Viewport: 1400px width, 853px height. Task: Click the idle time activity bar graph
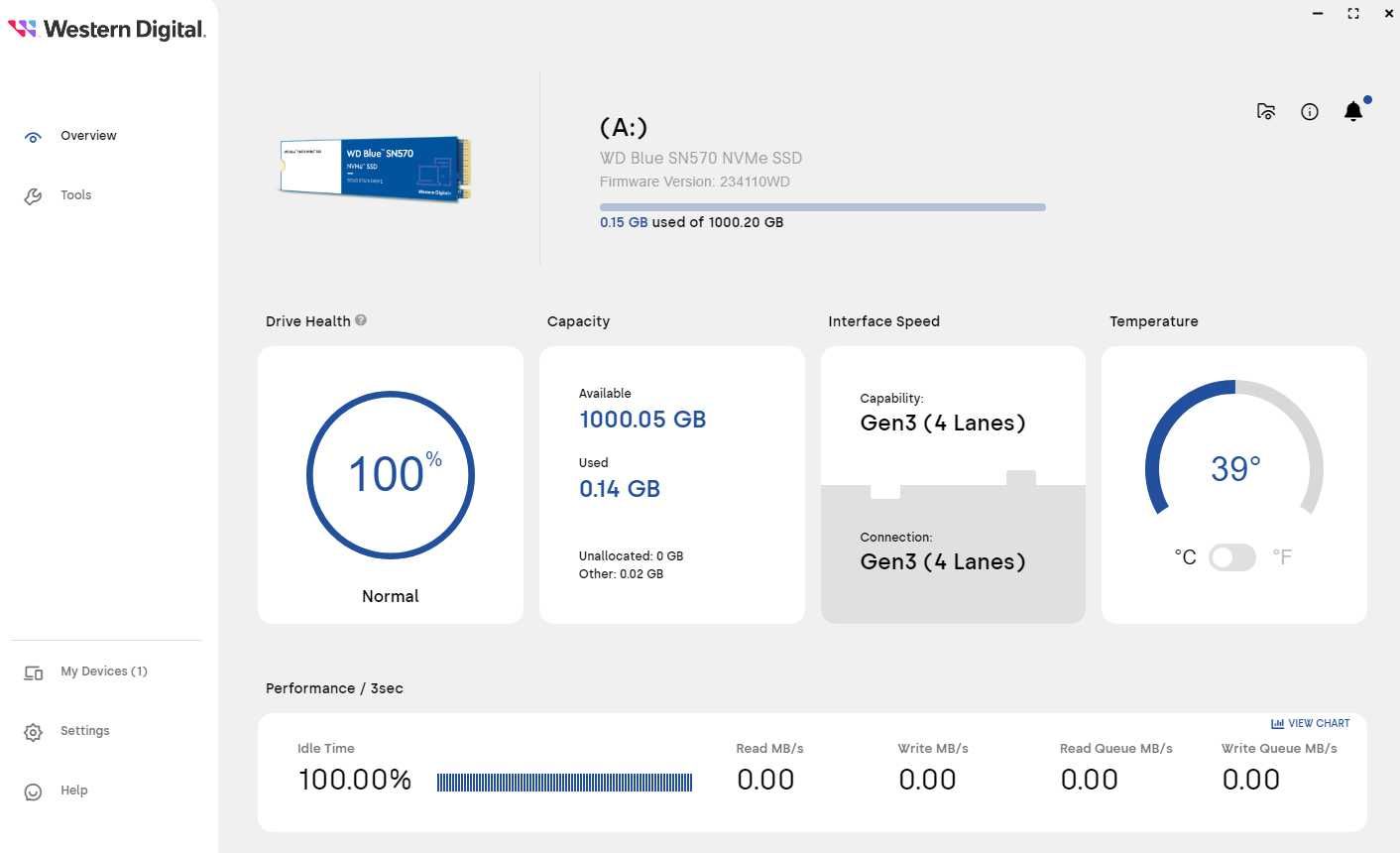pos(564,783)
